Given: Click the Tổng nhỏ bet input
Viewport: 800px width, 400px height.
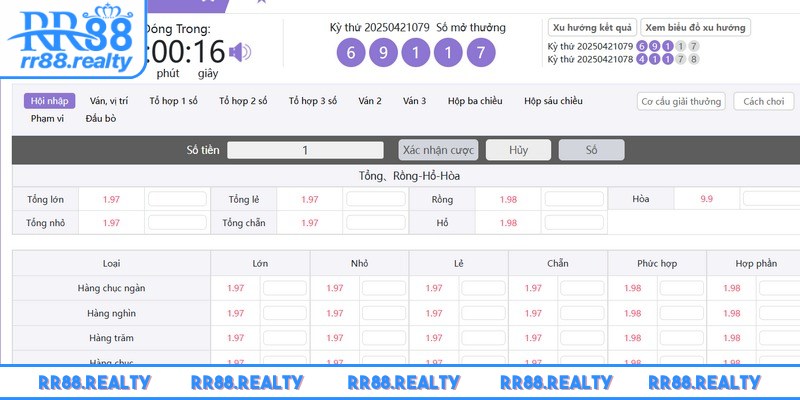Looking at the screenshot, I should coord(177,222).
